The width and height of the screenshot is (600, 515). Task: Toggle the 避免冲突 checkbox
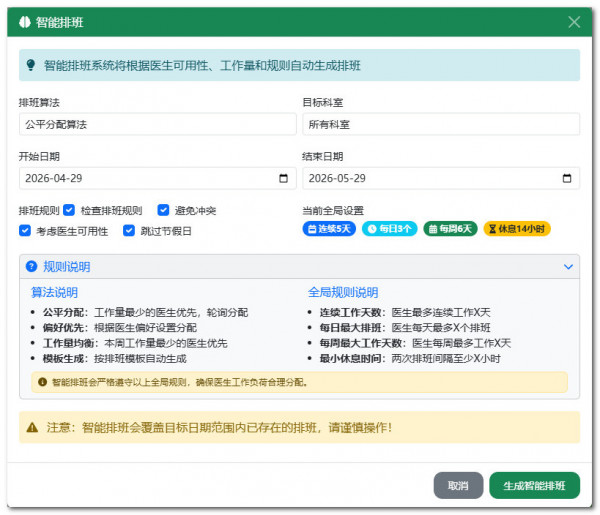click(x=164, y=211)
